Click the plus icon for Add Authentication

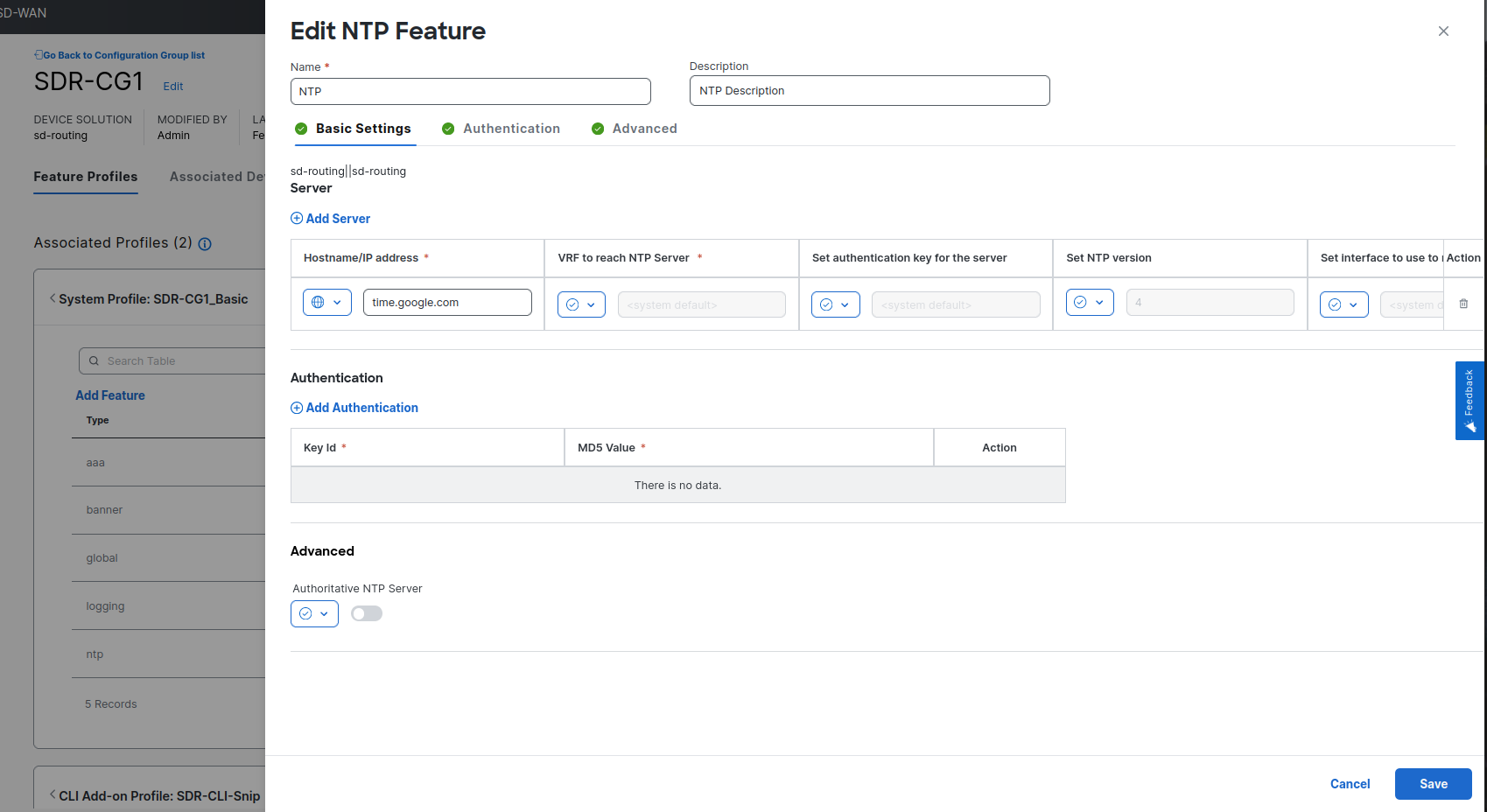coord(297,408)
